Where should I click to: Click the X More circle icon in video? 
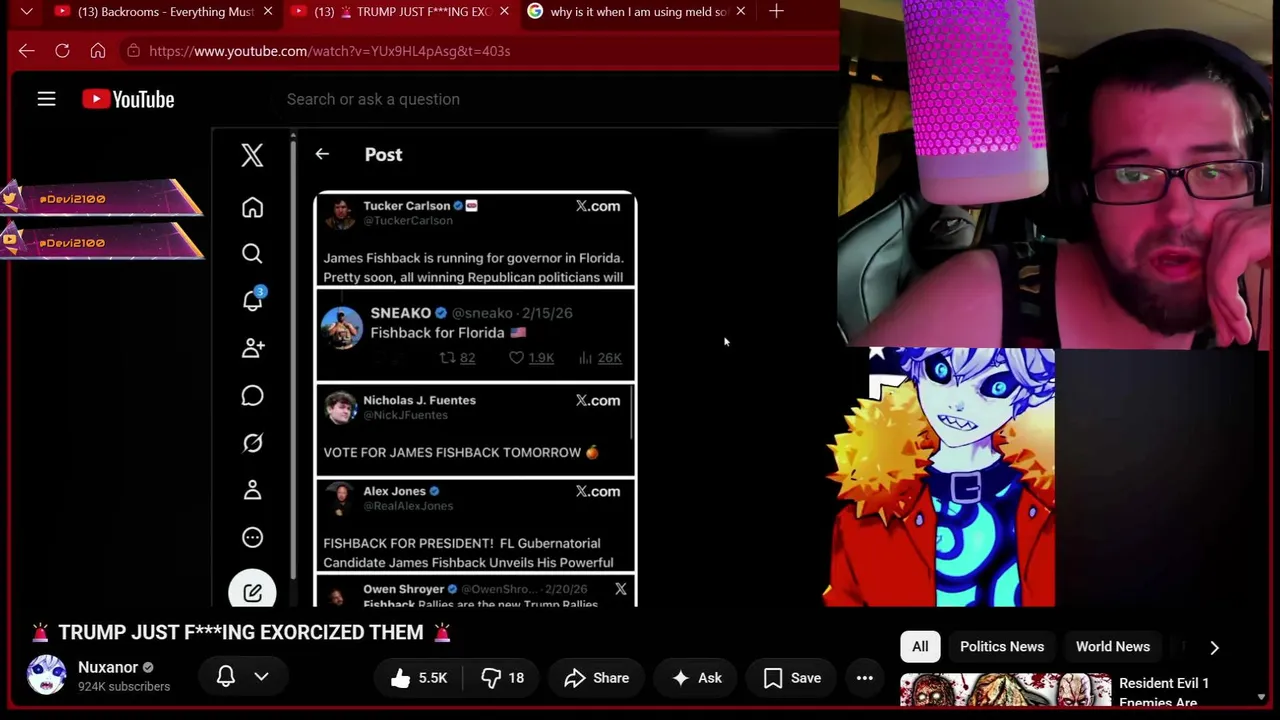click(252, 538)
